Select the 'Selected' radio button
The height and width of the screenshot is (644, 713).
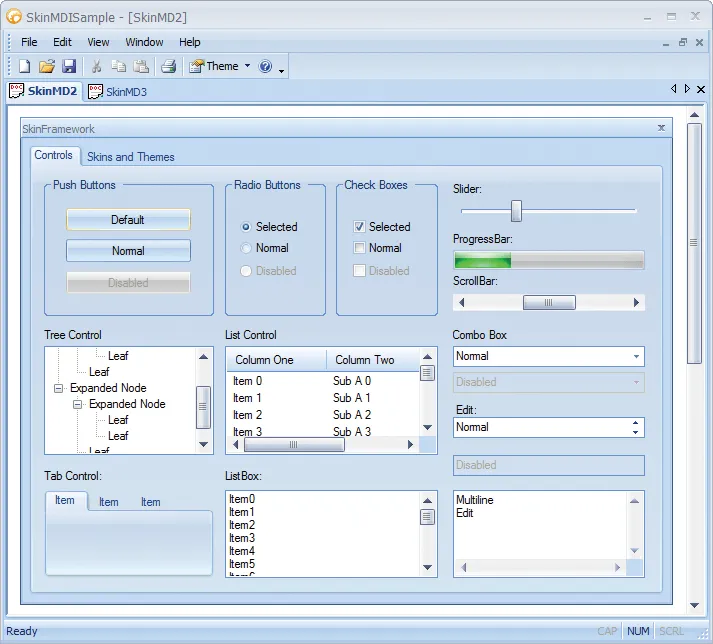tap(246, 226)
